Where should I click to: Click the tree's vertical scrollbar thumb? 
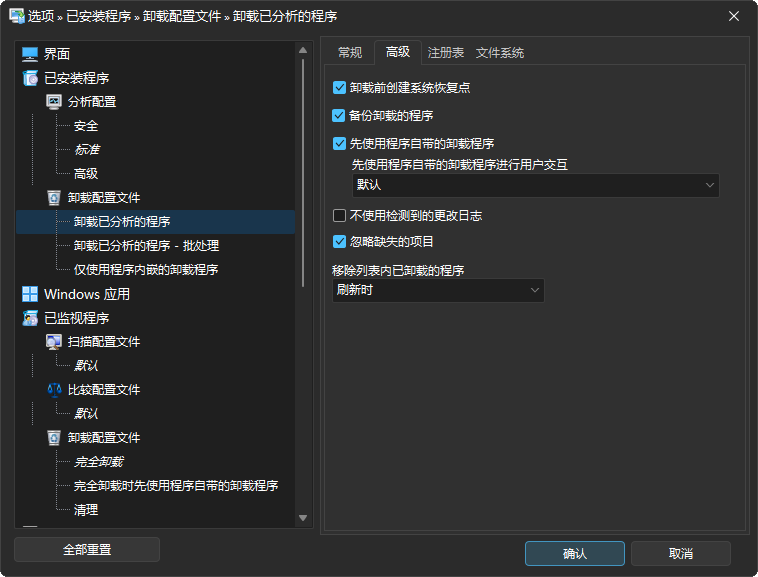pyautogui.click(x=303, y=173)
